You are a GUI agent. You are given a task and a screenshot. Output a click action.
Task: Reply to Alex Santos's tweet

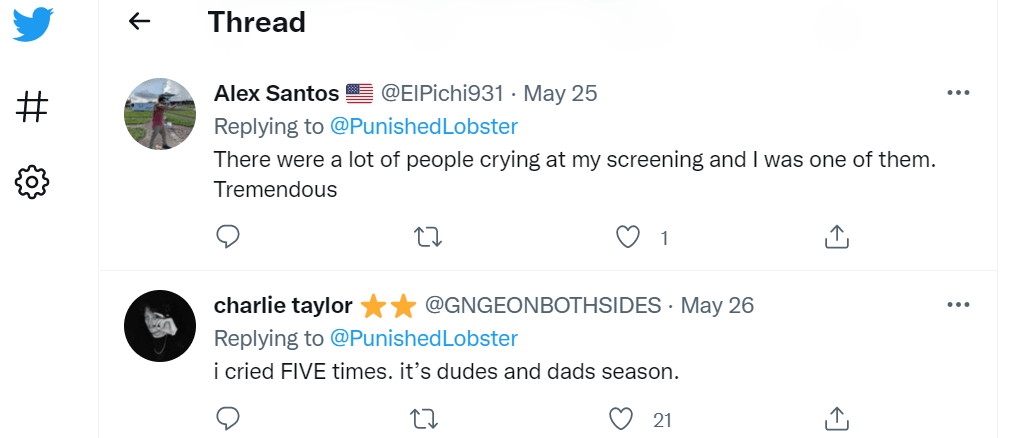point(228,237)
